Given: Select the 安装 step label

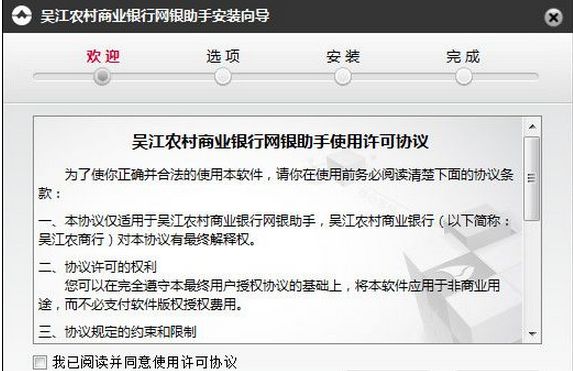Looking at the screenshot, I should (343, 57).
